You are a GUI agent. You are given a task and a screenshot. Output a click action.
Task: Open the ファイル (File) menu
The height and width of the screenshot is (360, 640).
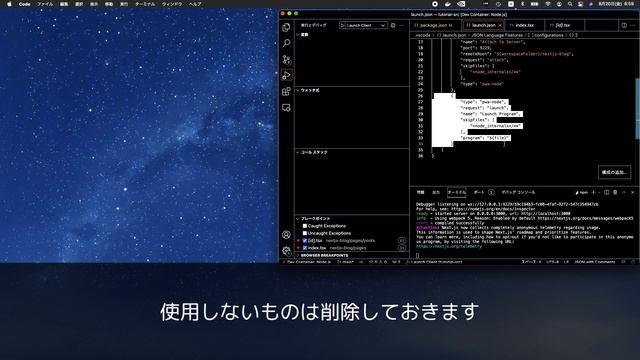click(45, 4)
